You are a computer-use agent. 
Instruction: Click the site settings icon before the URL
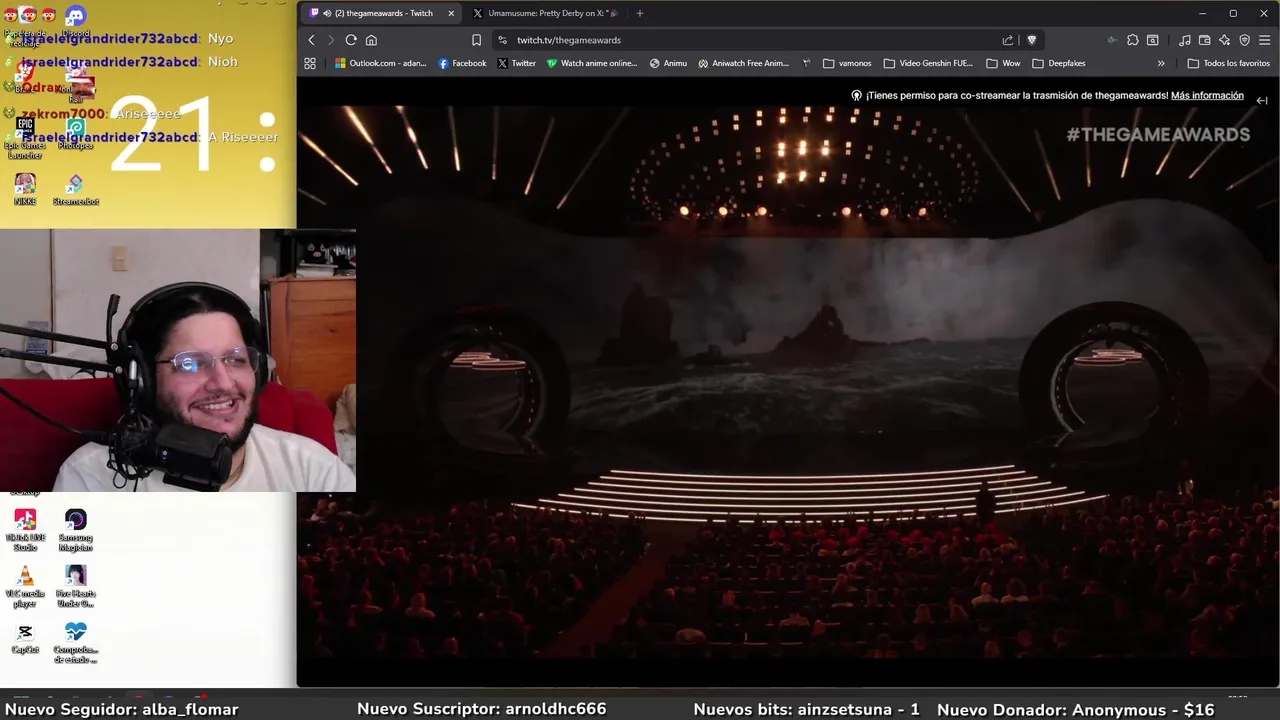point(501,40)
